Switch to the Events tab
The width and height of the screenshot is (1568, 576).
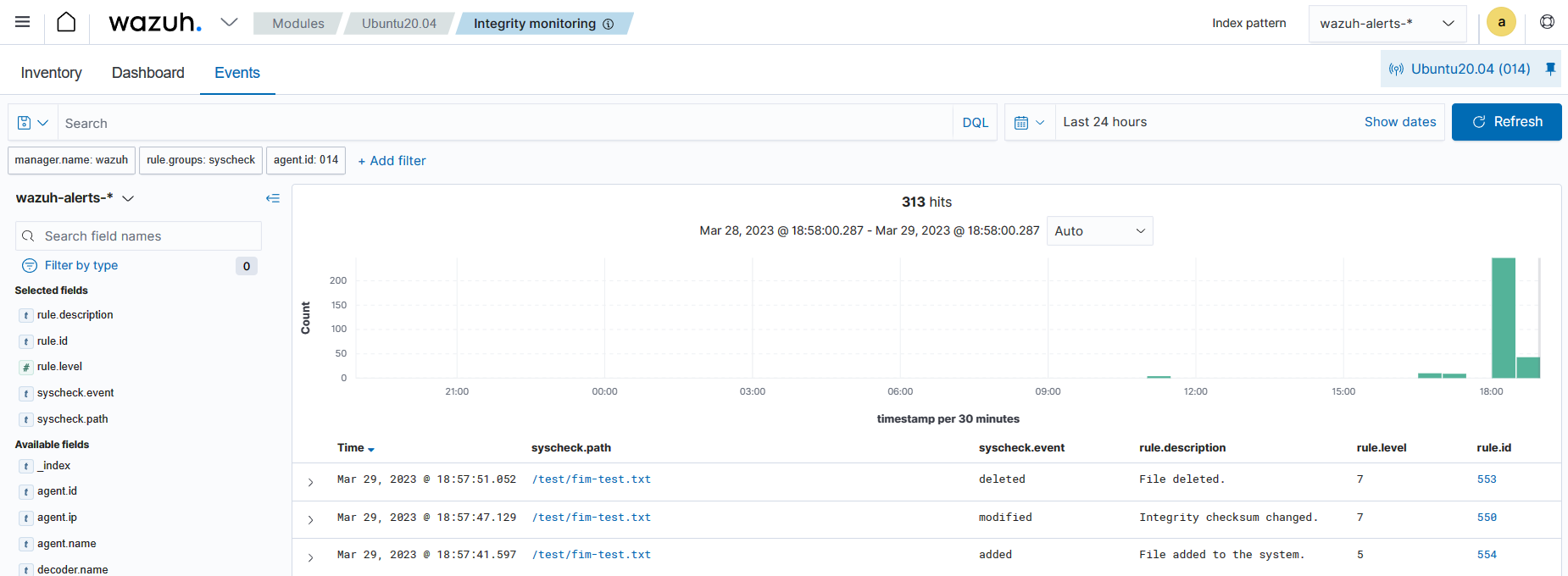pyautogui.click(x=237, y=73)
